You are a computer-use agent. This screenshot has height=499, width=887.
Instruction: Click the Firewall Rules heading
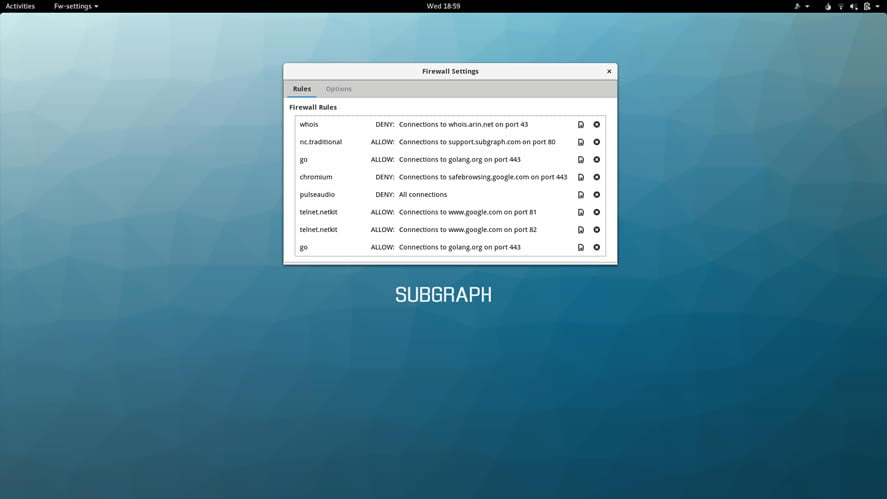click(313, 107)
